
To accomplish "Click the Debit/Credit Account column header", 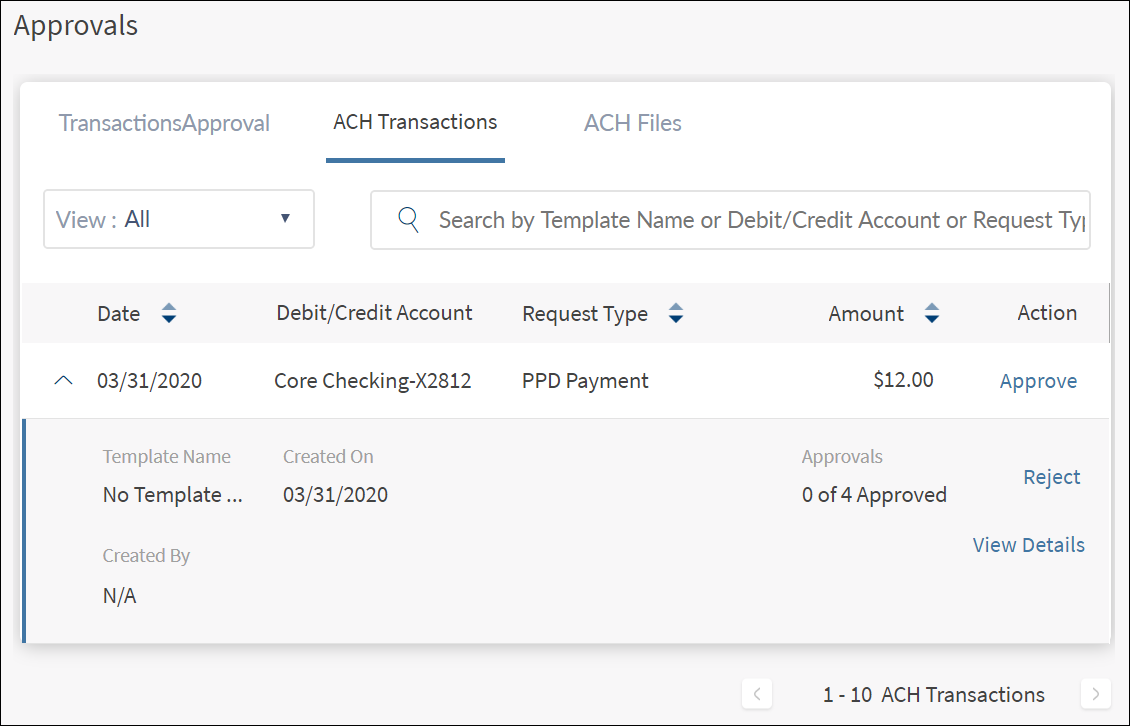I will pos(374,313).
